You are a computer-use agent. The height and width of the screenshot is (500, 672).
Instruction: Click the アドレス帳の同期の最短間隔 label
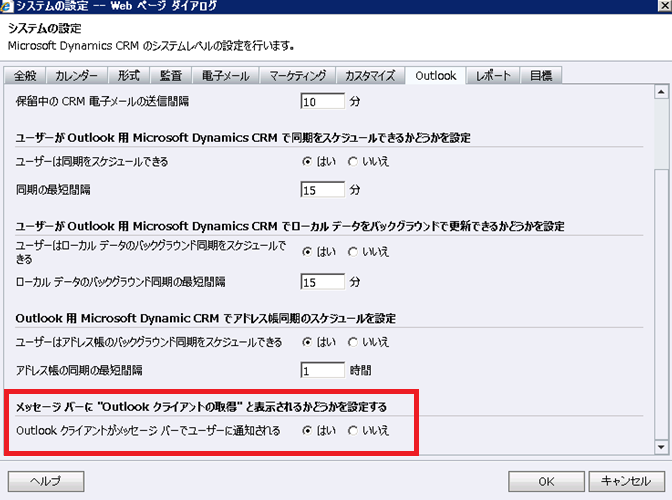coord(79,370)
